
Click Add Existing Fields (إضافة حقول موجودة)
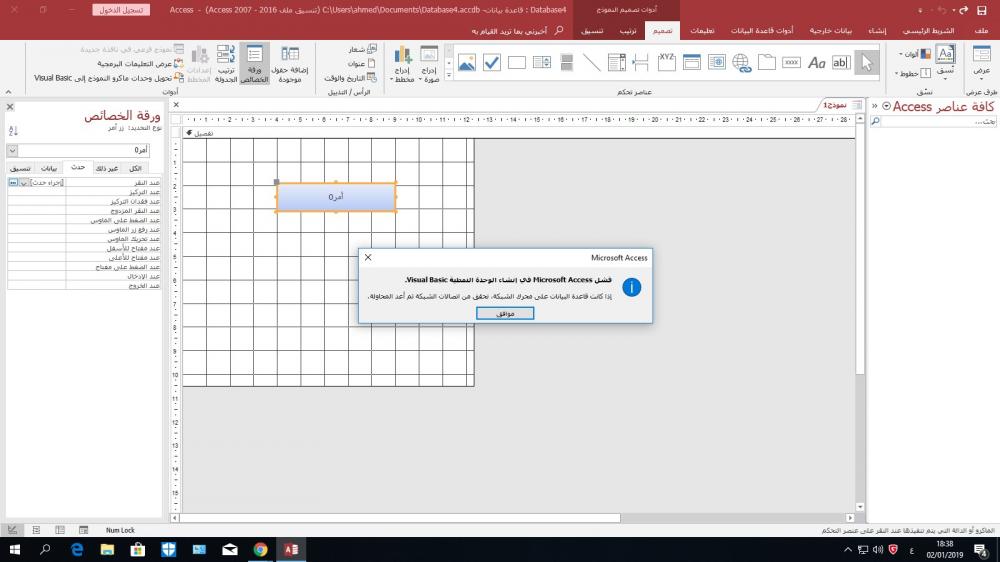290,64
